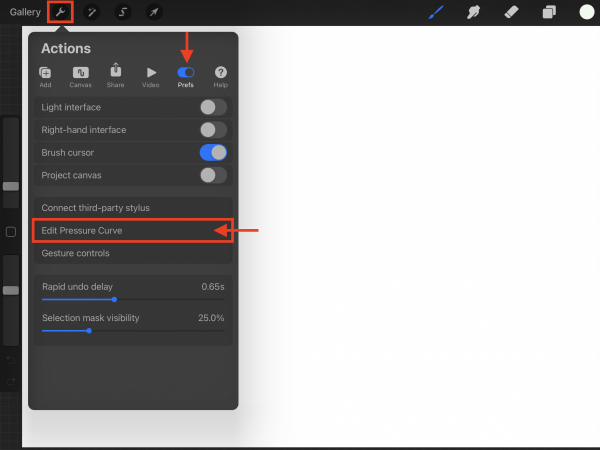The width and height of the screenshot is (600, 450).
Task: Open the Add tab in Actions
Action: click(x=45, y=77)
